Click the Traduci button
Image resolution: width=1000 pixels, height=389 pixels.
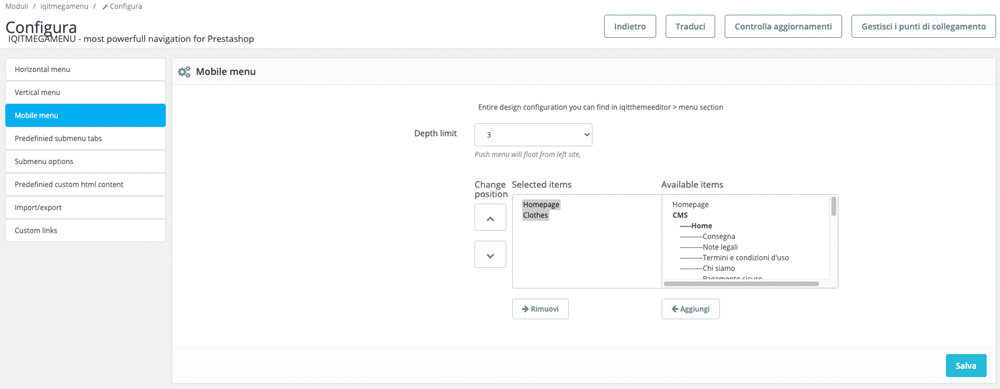[x=690, y=27]
